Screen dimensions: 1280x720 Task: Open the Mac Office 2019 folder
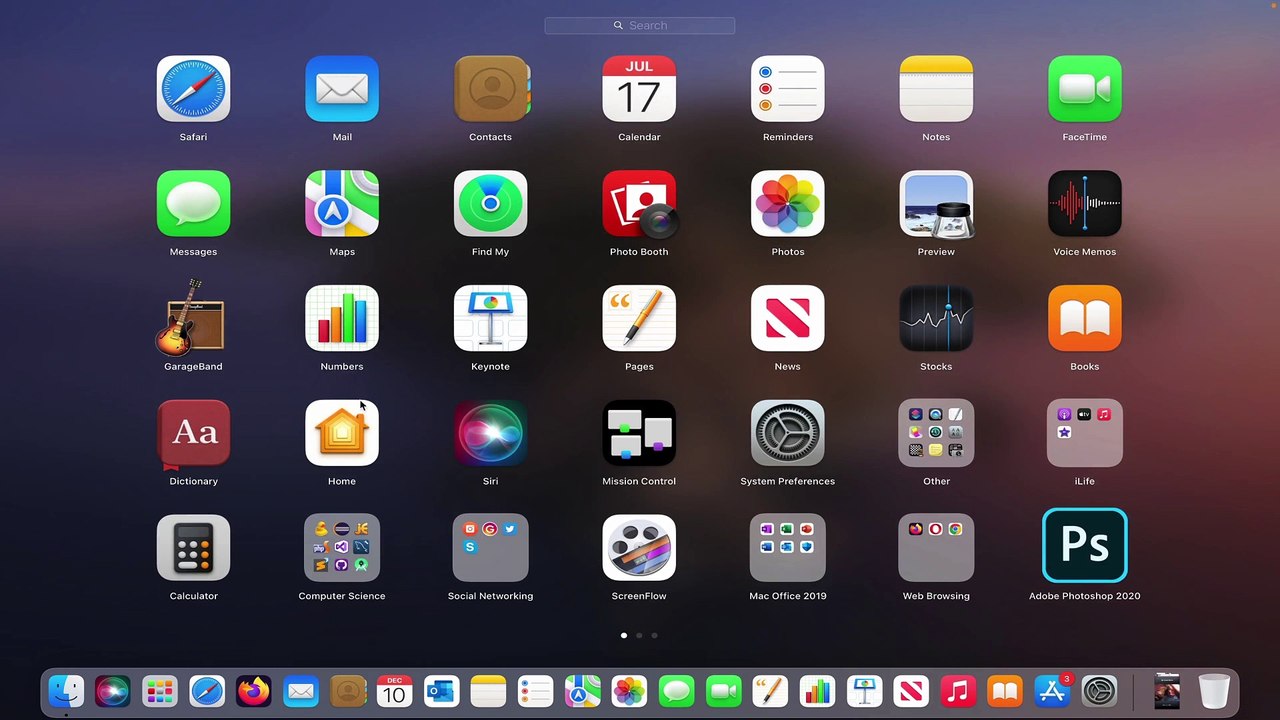click(x=788, y=548)
